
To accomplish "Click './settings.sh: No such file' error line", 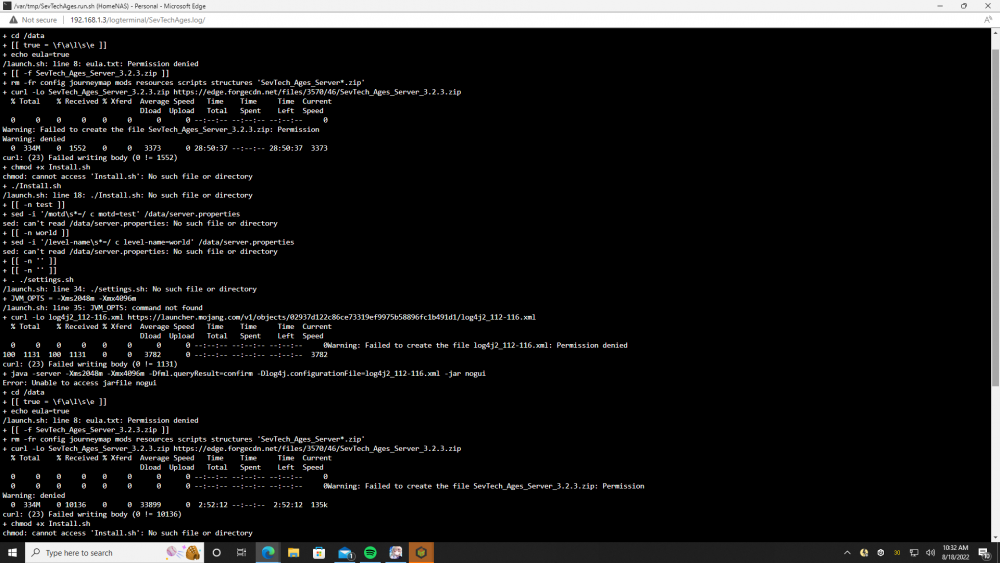I will [129, 289].
